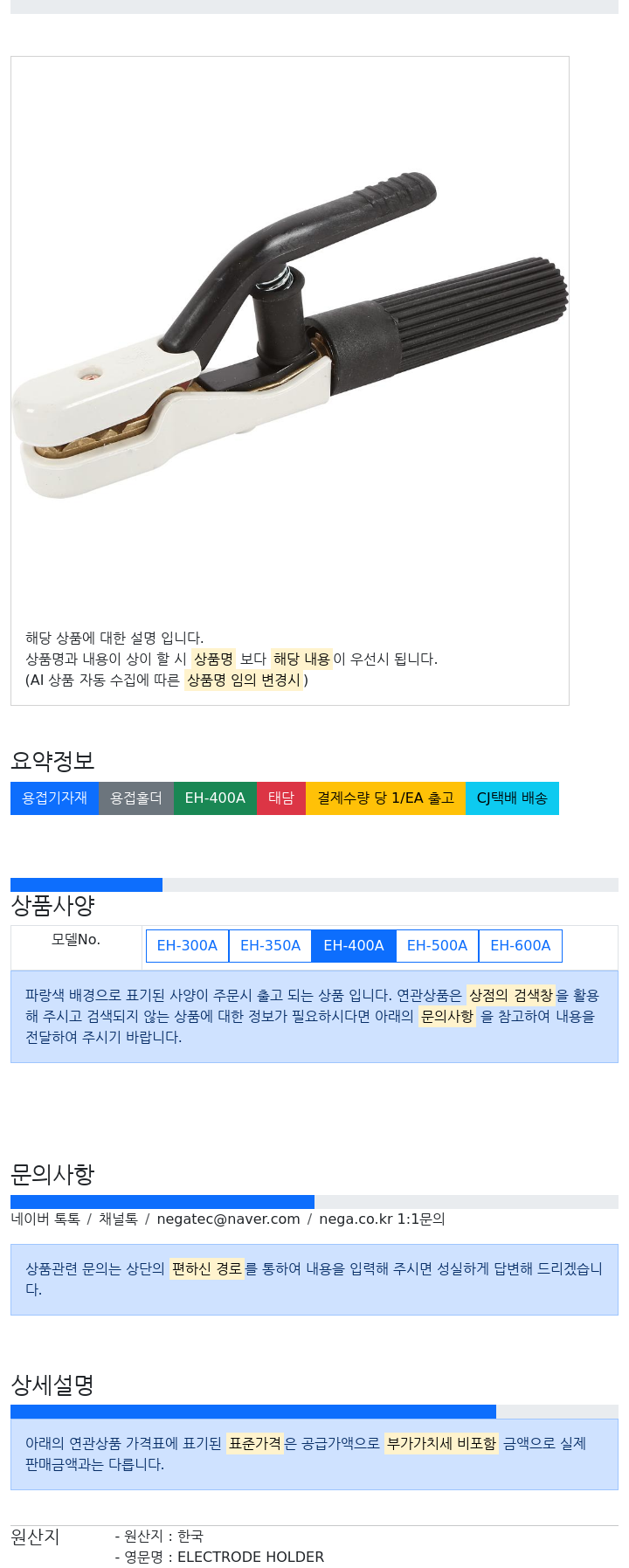Click the red 태담 brand tag

pos(281,798)
